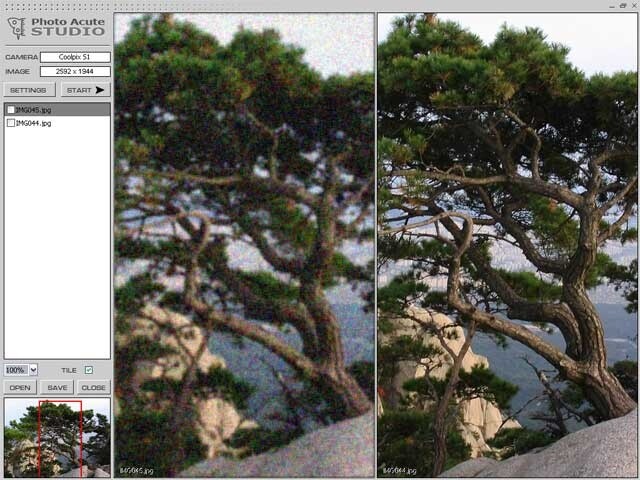Click the 2592 x 1944 image size field

[75, 71]
